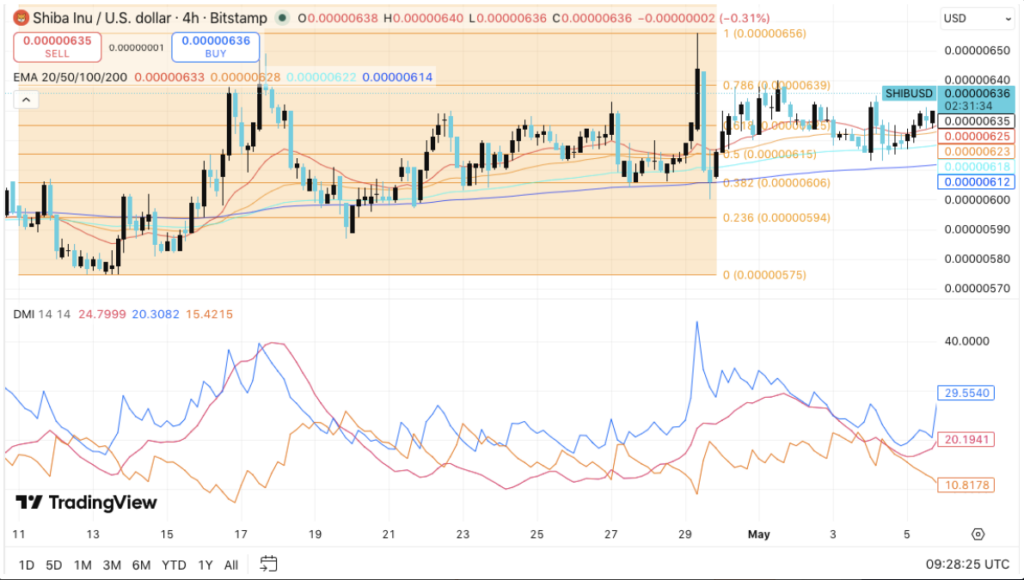This screenshot has height=580, width=1024.
Task: Select the YTD time range
Action: 174,565
